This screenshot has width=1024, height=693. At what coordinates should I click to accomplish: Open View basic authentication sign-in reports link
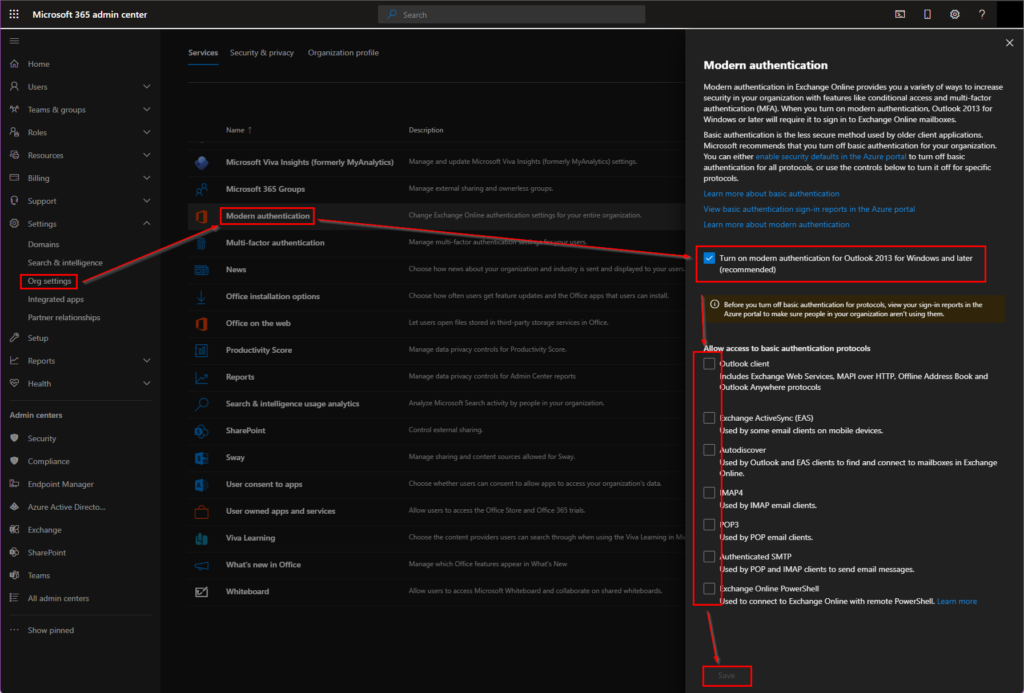(x=809, y=209)
